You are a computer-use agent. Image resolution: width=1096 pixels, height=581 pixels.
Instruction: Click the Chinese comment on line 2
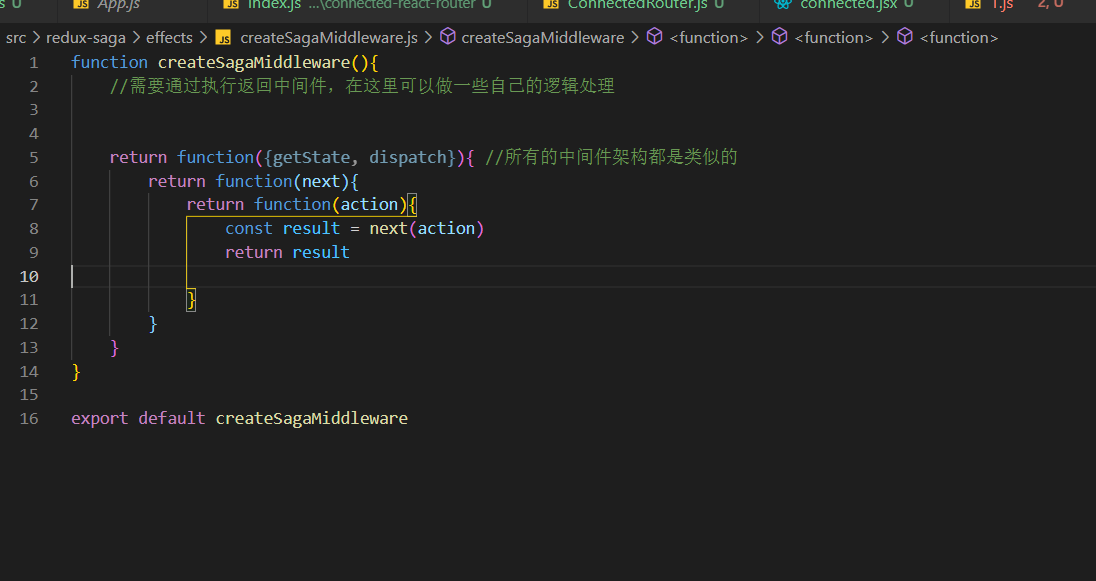pyautogui.click(x=362, y=86)
